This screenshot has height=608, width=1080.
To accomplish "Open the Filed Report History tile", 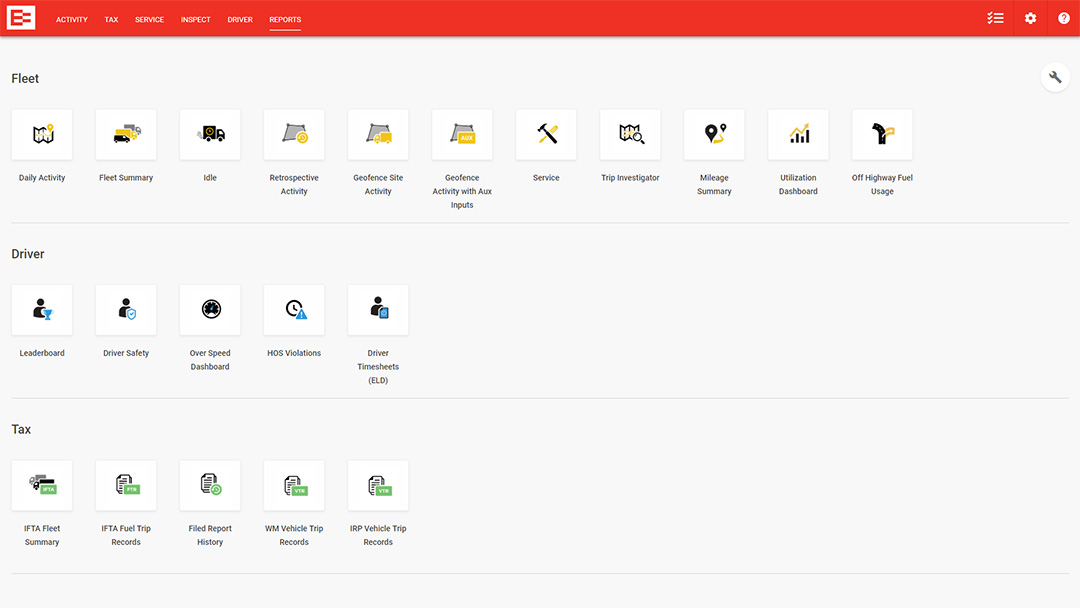I will (x=210, y=486).
